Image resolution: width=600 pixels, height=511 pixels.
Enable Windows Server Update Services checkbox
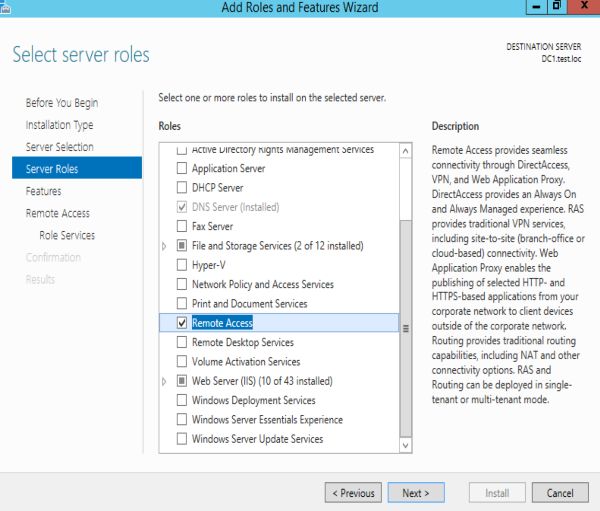tap(182, 439)
